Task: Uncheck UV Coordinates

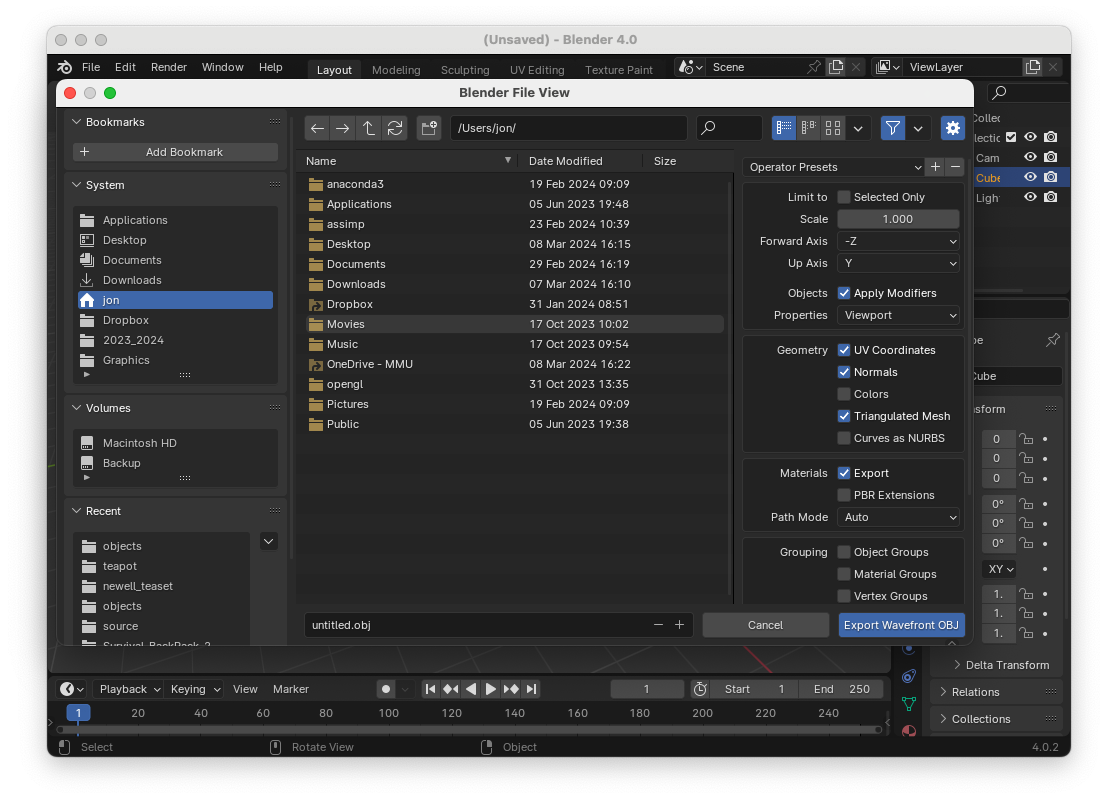Action: point(844,350)
